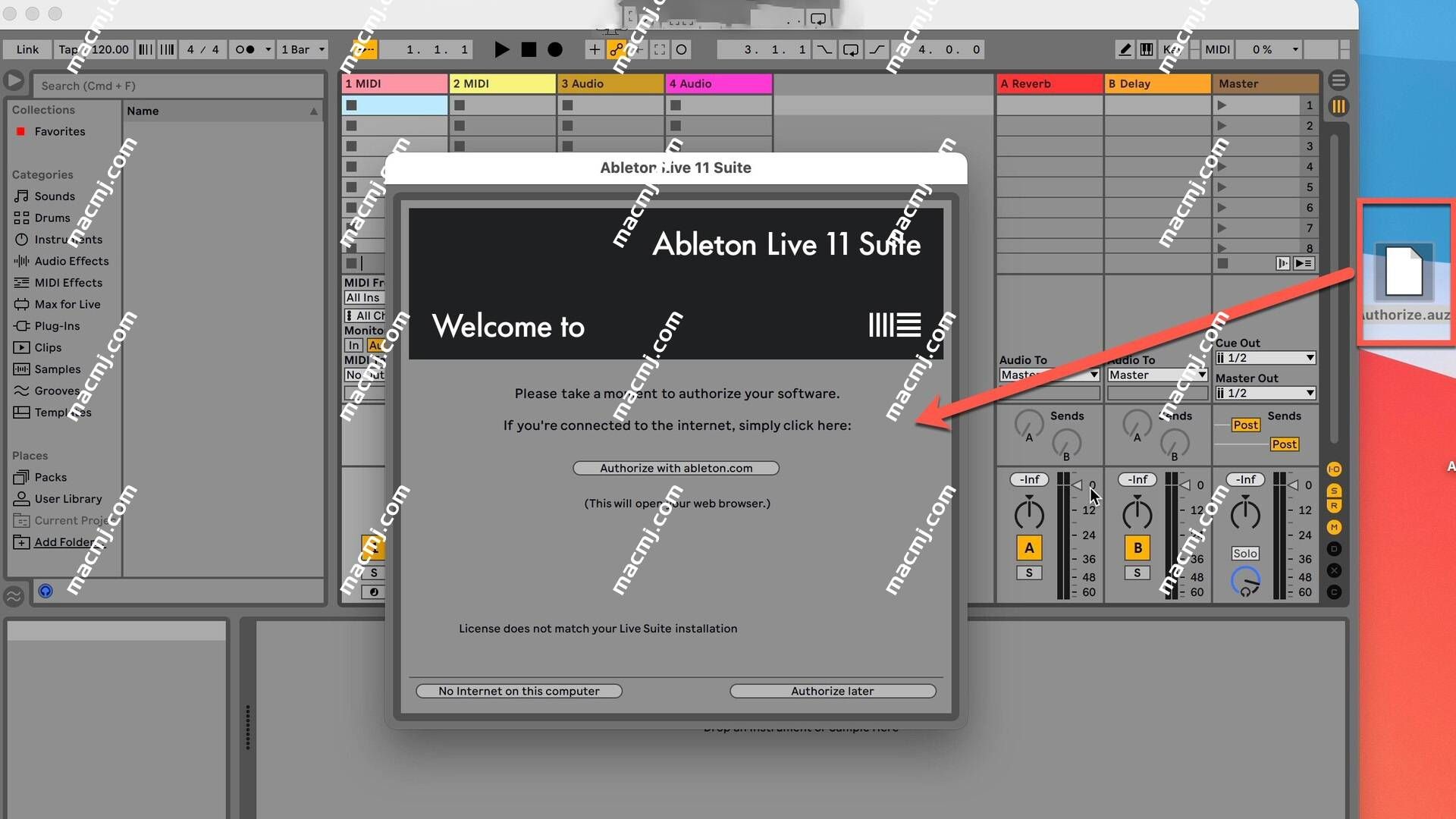Authorize with ableton.com button

pos(676,468)
